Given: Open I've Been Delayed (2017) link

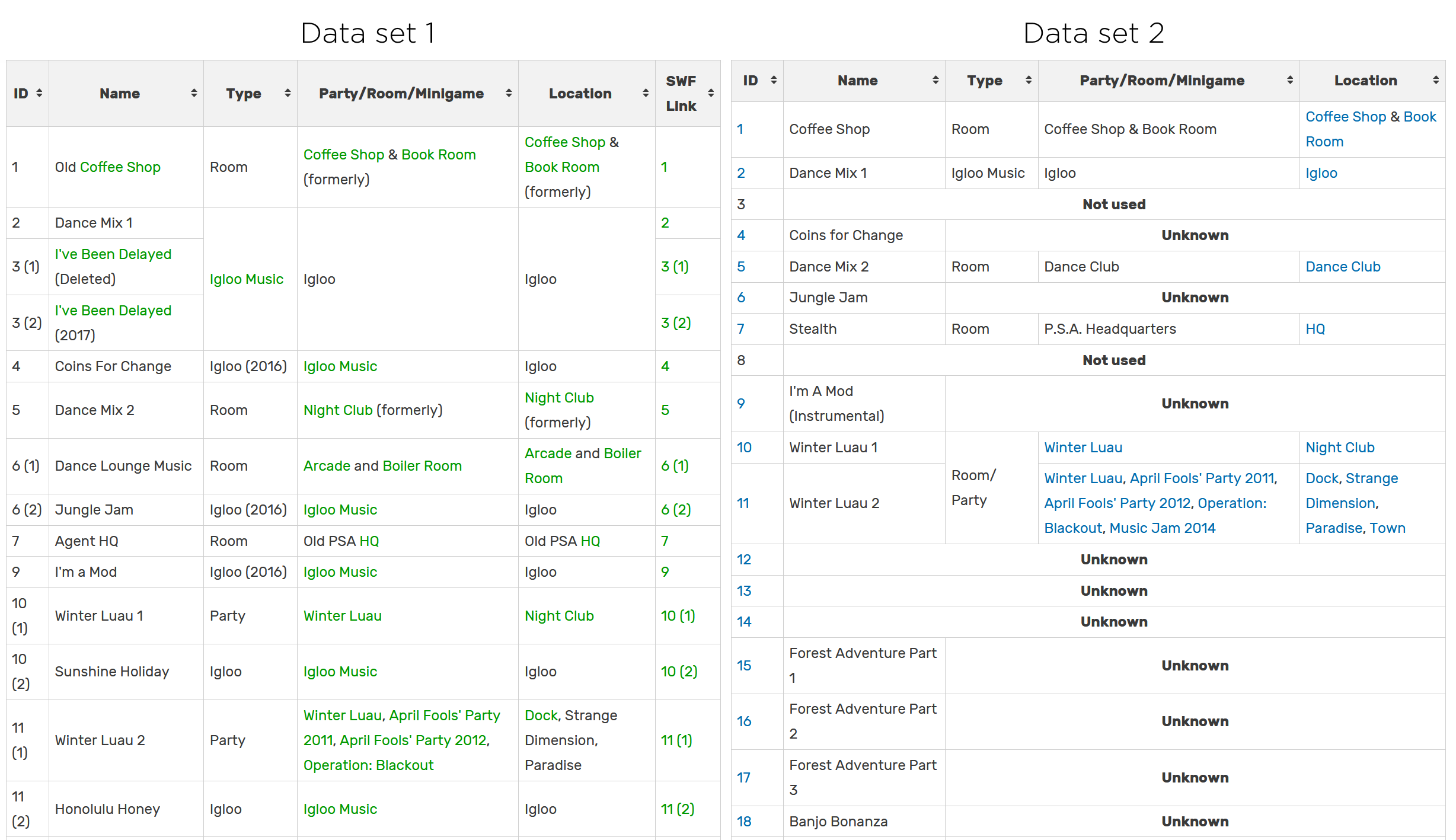Looking at the screenshot, I should (113, 311).
